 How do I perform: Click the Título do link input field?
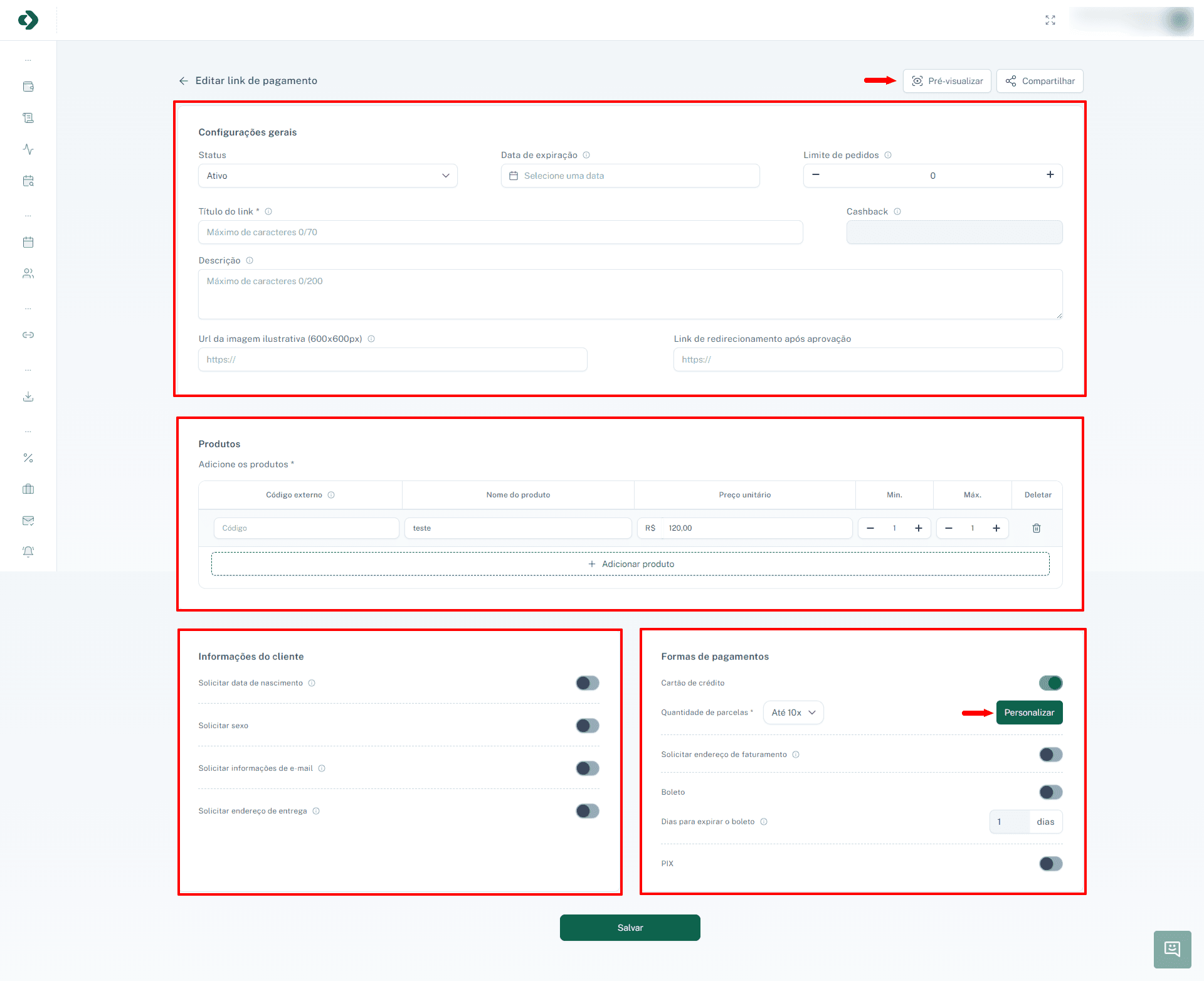click(500, 232)
